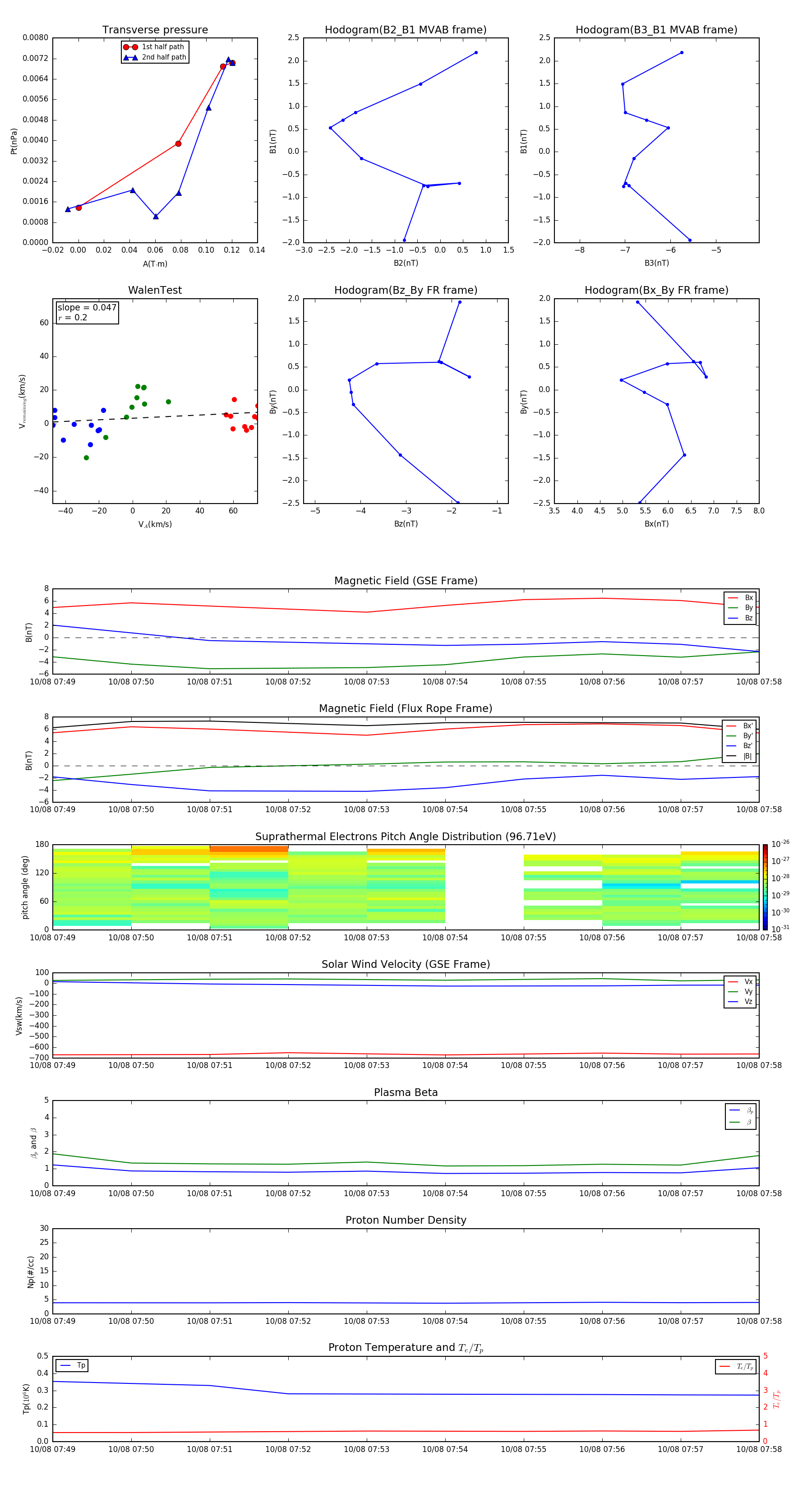
Task: Click the Np(#/cc) axis label
Action: pos(31,1271)
